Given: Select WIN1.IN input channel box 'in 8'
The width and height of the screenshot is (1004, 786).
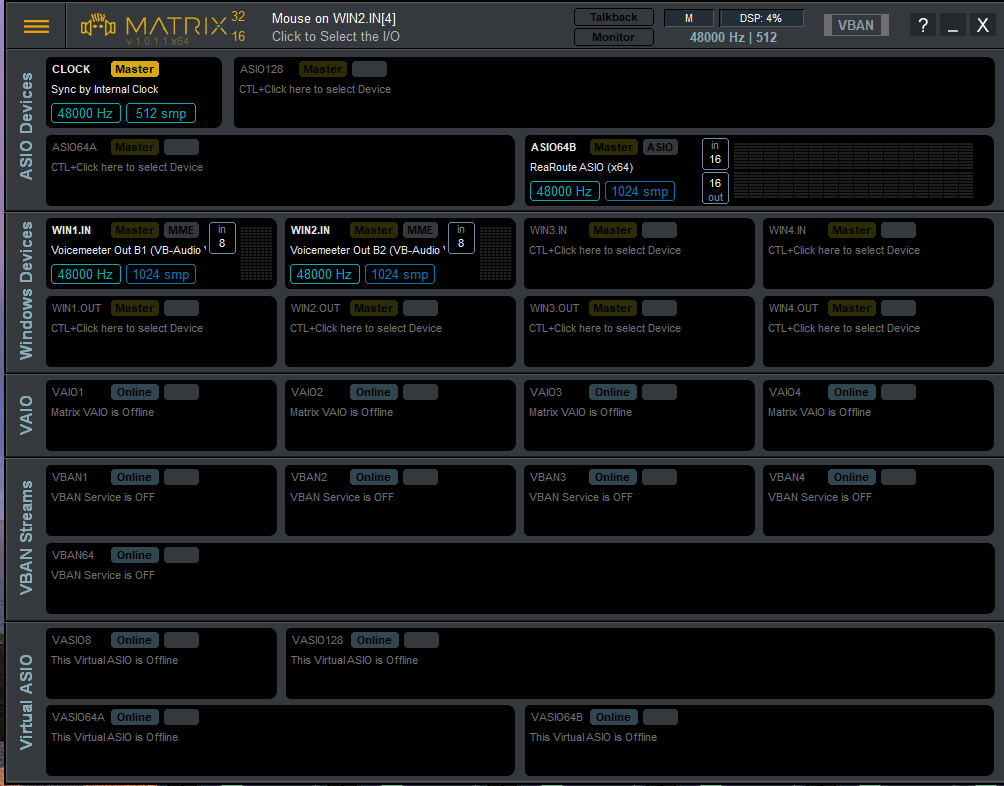Looking at the screenshot, I should pos(222,237).
